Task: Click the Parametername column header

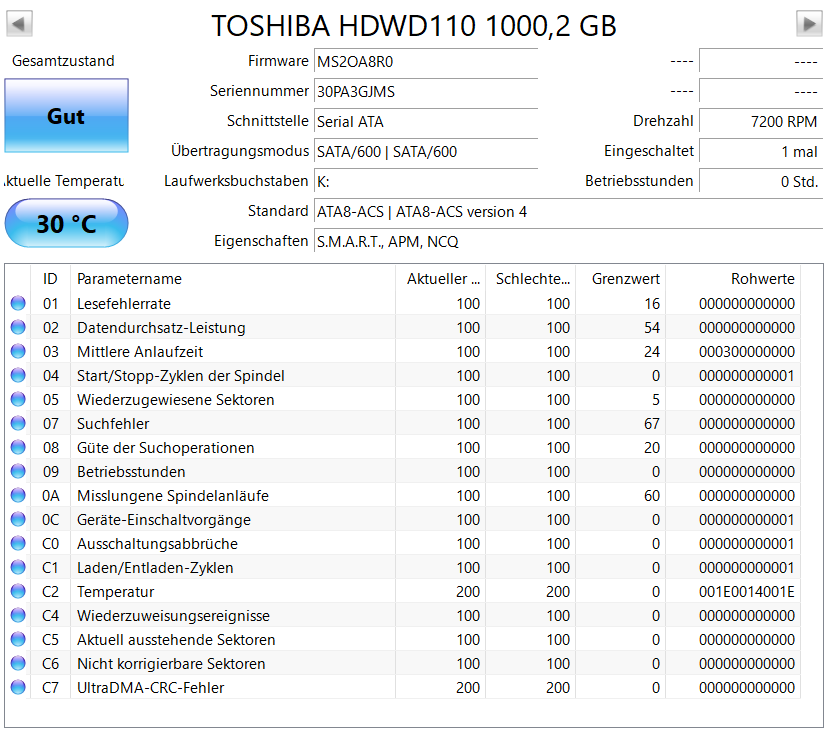Action: (x=233, y=278)
